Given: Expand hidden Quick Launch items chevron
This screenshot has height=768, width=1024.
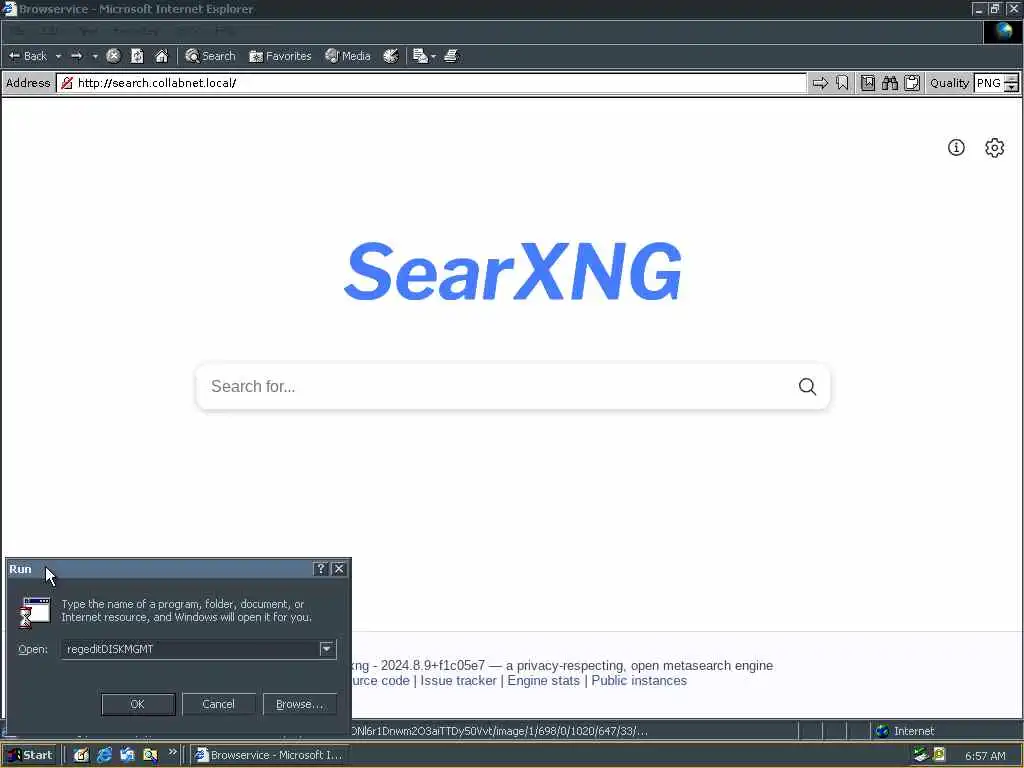Looking at the screenshot, I should [173, 752].
